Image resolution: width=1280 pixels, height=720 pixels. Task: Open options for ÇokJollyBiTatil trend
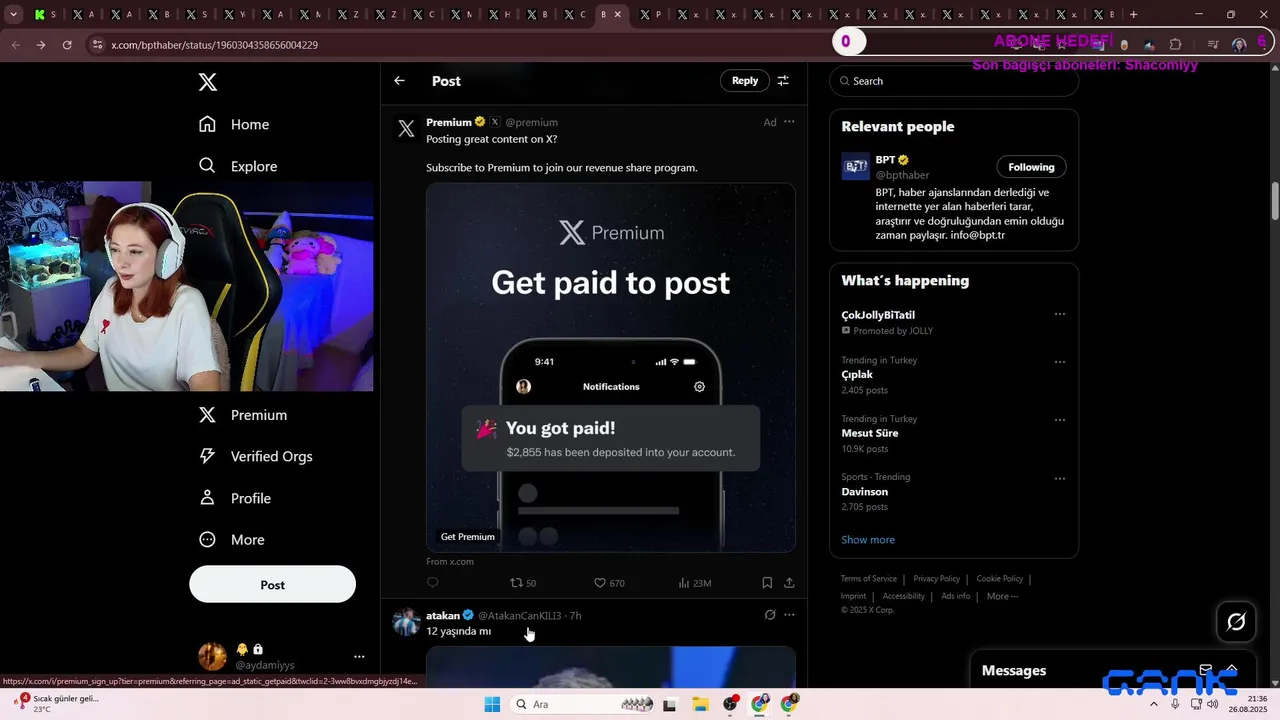(x=1060, y=314)
